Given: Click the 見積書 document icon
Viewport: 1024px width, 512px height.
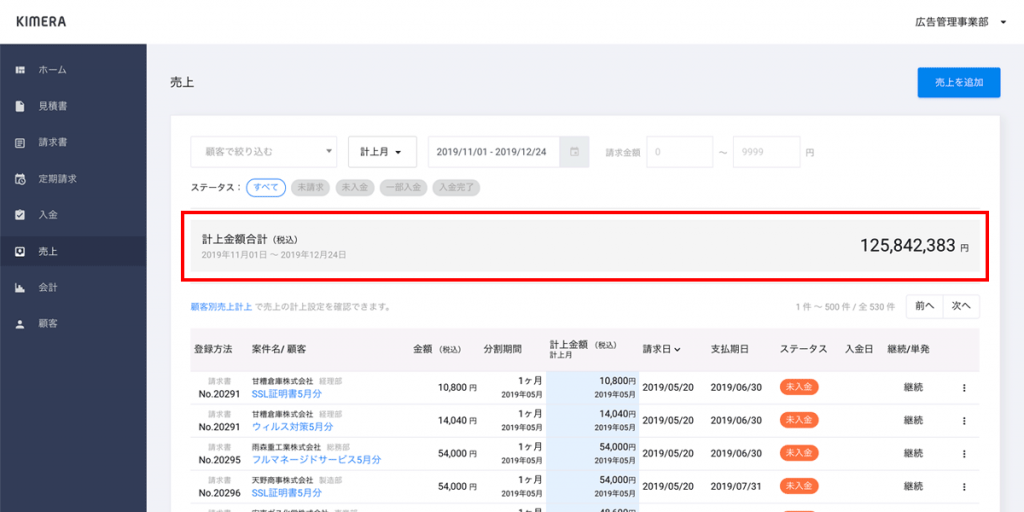Looking at the screenshot, I should coord(20,106).
